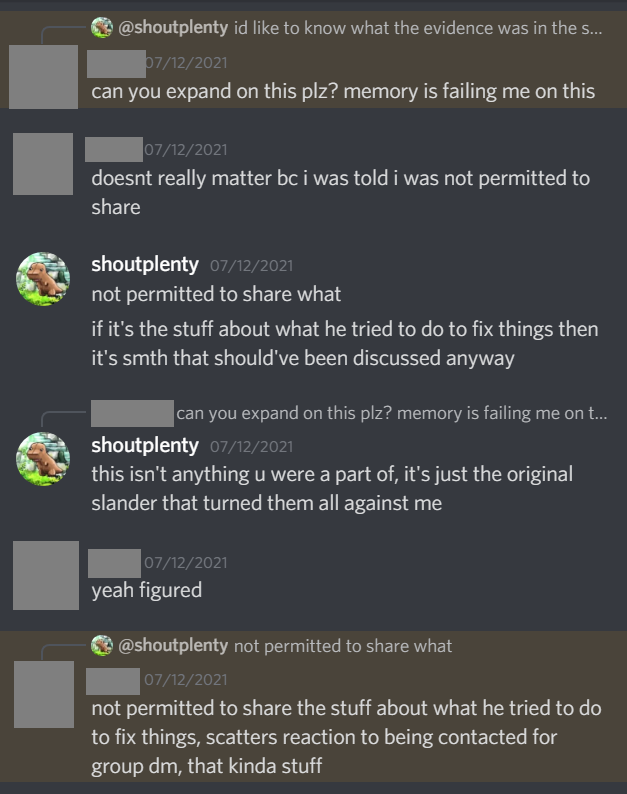The width and height of the screenshot is (627, 794).
Task: Click shoutplenty's avatar beside 'this isn't anything u were' message
Action: pyautogui.click(x=43, y=457)
